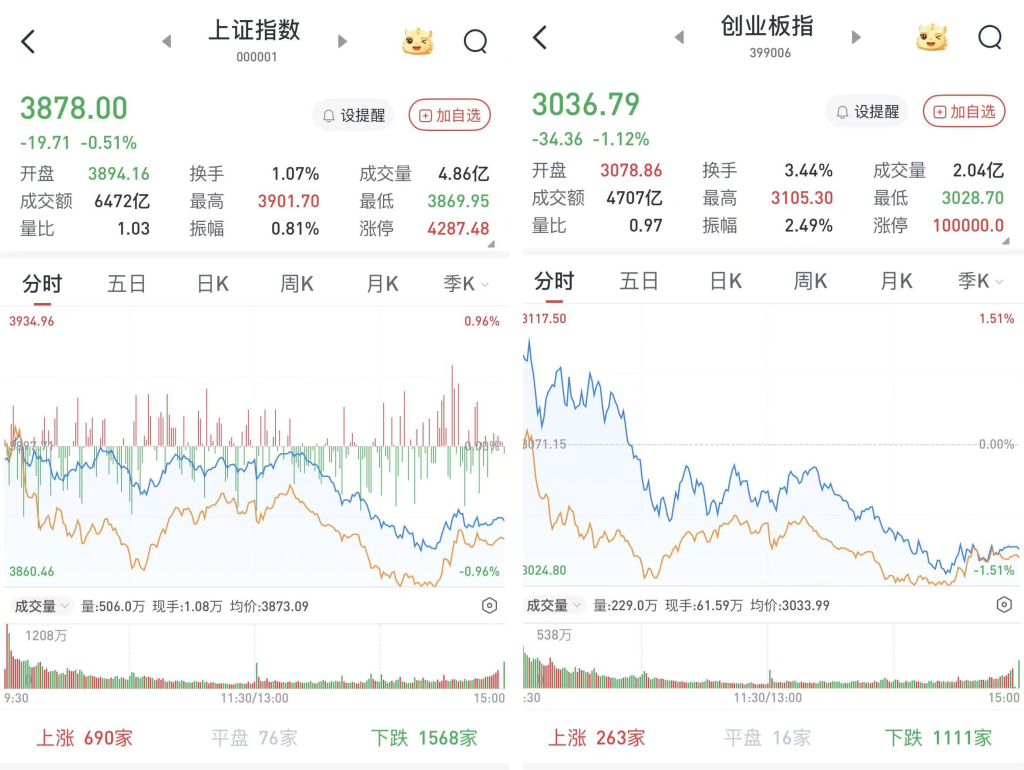Open volume chart settings on 创业板指
Screen dimensions: 1024x770
tap(1004, 605)
